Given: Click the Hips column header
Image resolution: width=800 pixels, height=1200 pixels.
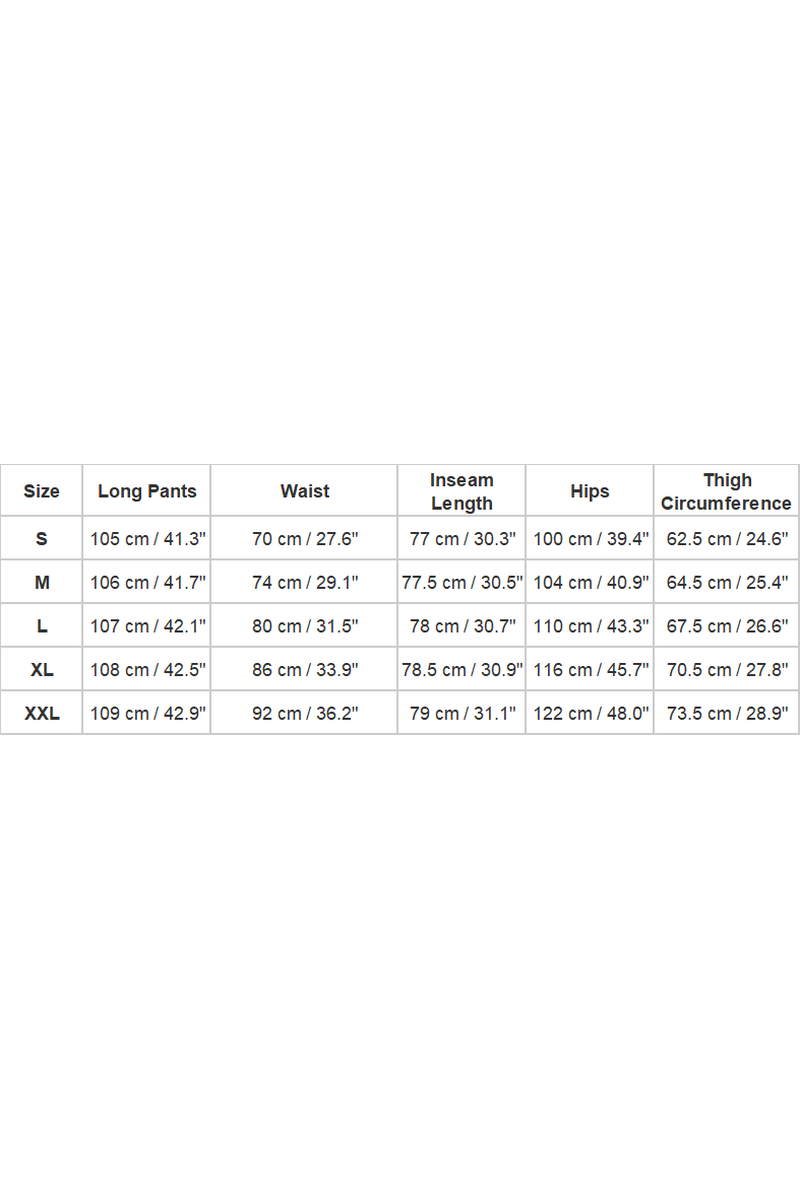Looking at the screenshot, I should (x=590, y=491).
